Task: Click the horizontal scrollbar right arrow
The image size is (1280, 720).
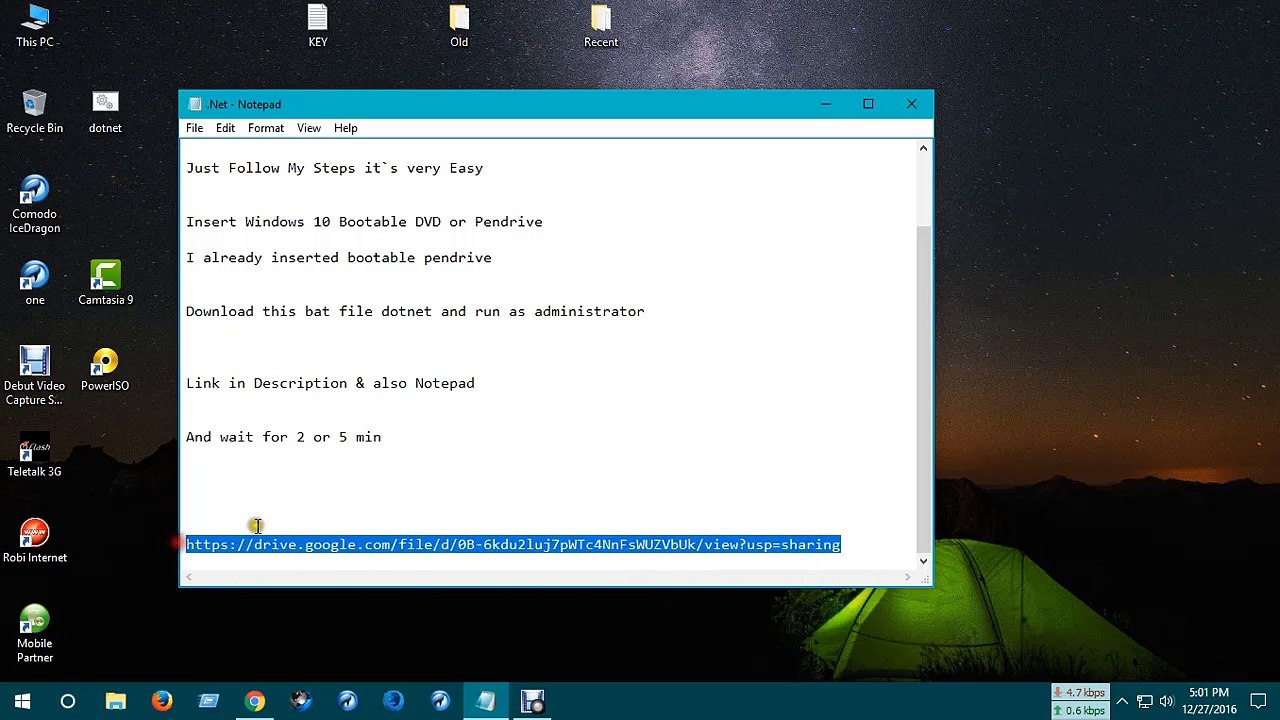Action: point(907,577)
